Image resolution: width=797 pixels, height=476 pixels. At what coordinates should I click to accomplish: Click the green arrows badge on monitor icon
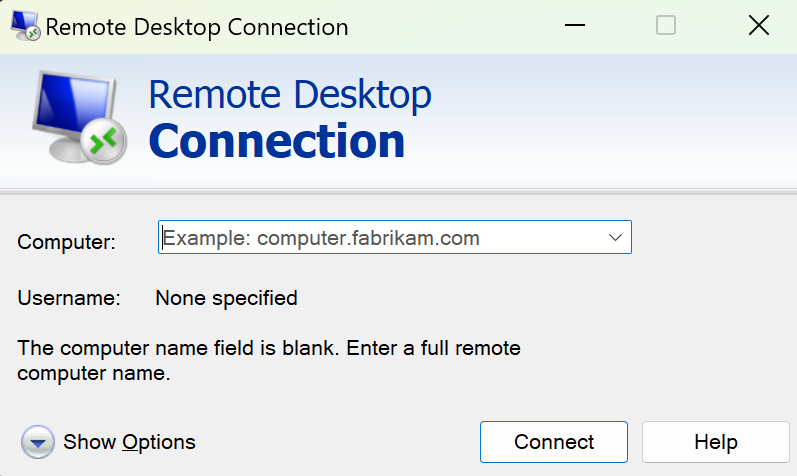pos(103,141)
